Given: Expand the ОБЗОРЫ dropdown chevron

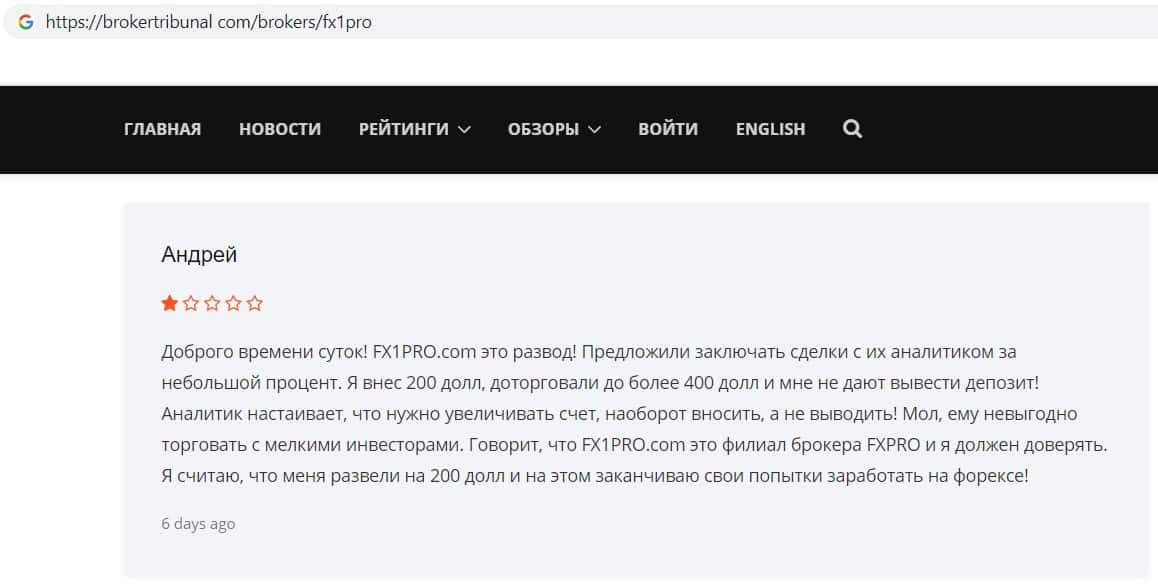Looking at the screenshot, I should click(594, 130).
